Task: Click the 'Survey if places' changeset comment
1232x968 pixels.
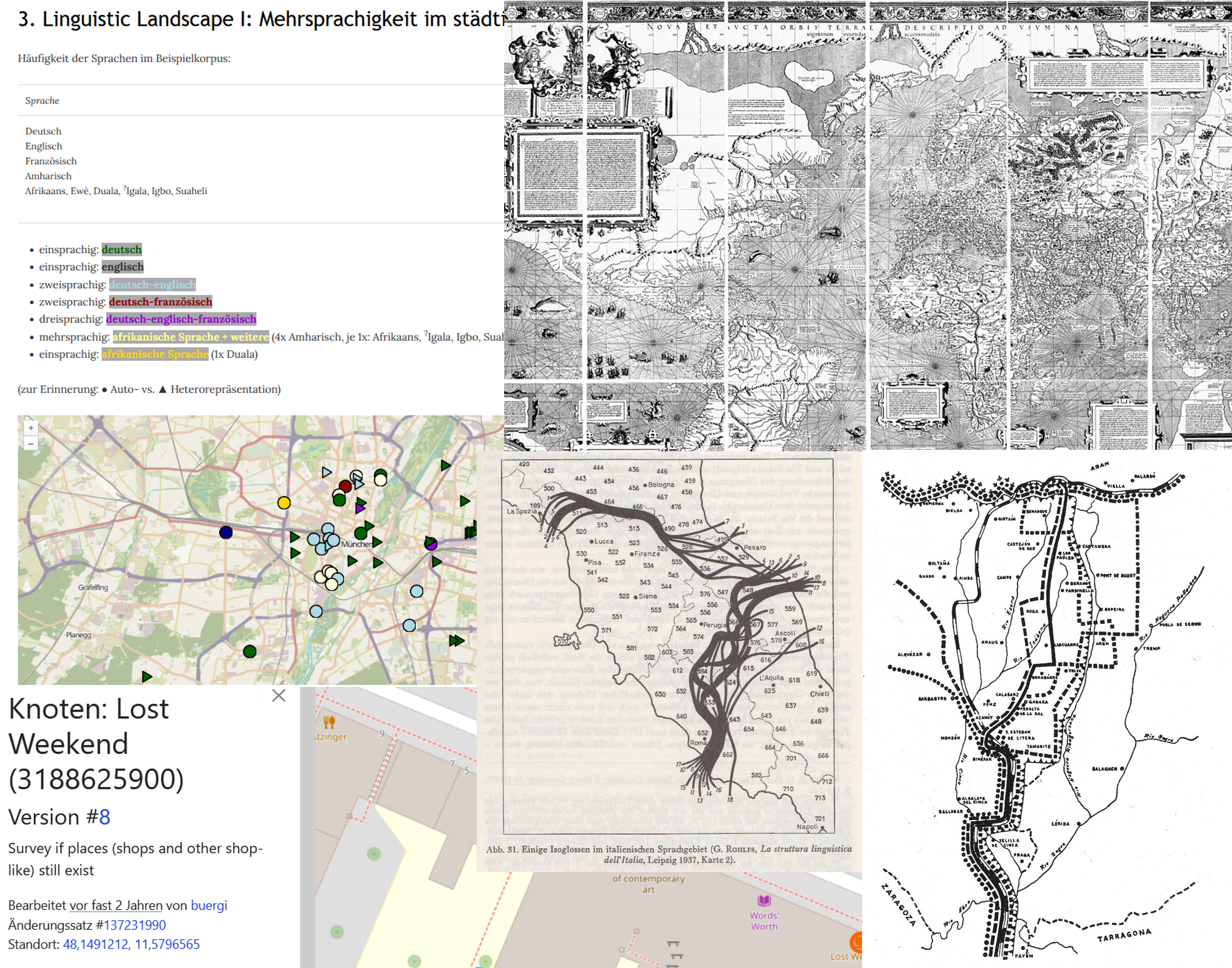Action: click(135, 859)
